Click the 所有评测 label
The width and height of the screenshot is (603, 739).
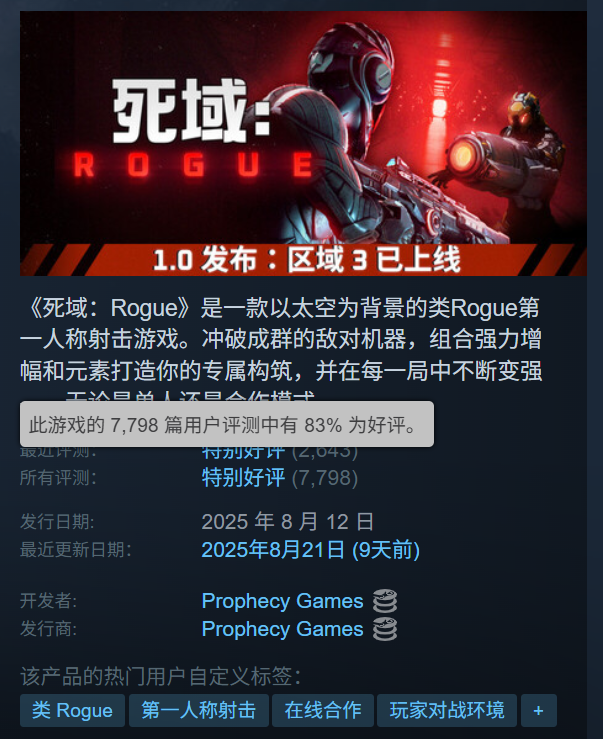coord(58,478)
